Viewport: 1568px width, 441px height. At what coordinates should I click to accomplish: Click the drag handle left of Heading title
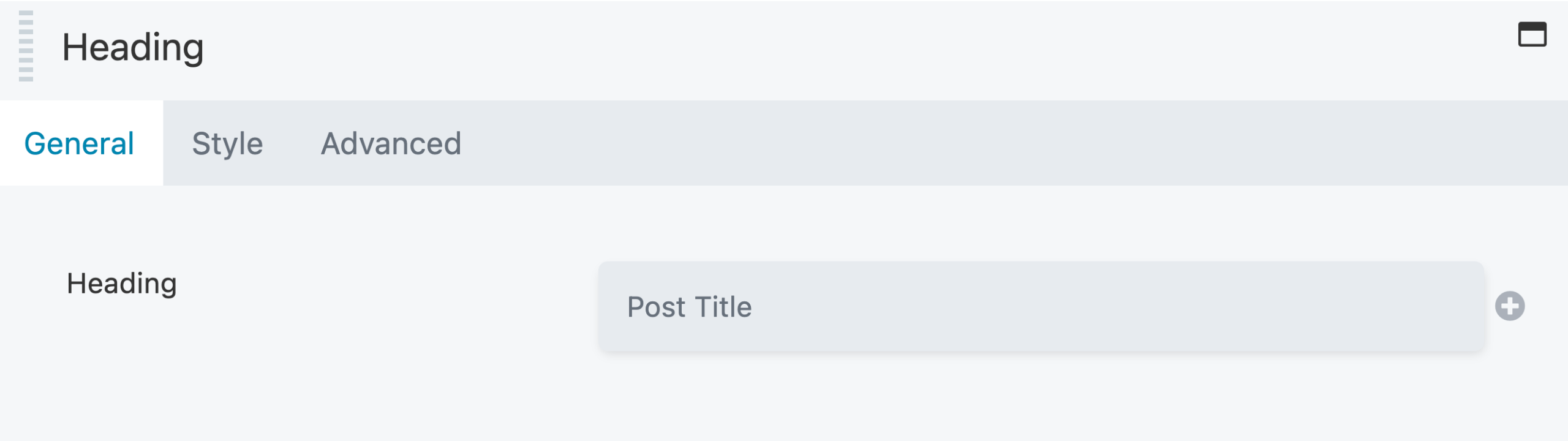pyautogui.click(x=26, y=47)
